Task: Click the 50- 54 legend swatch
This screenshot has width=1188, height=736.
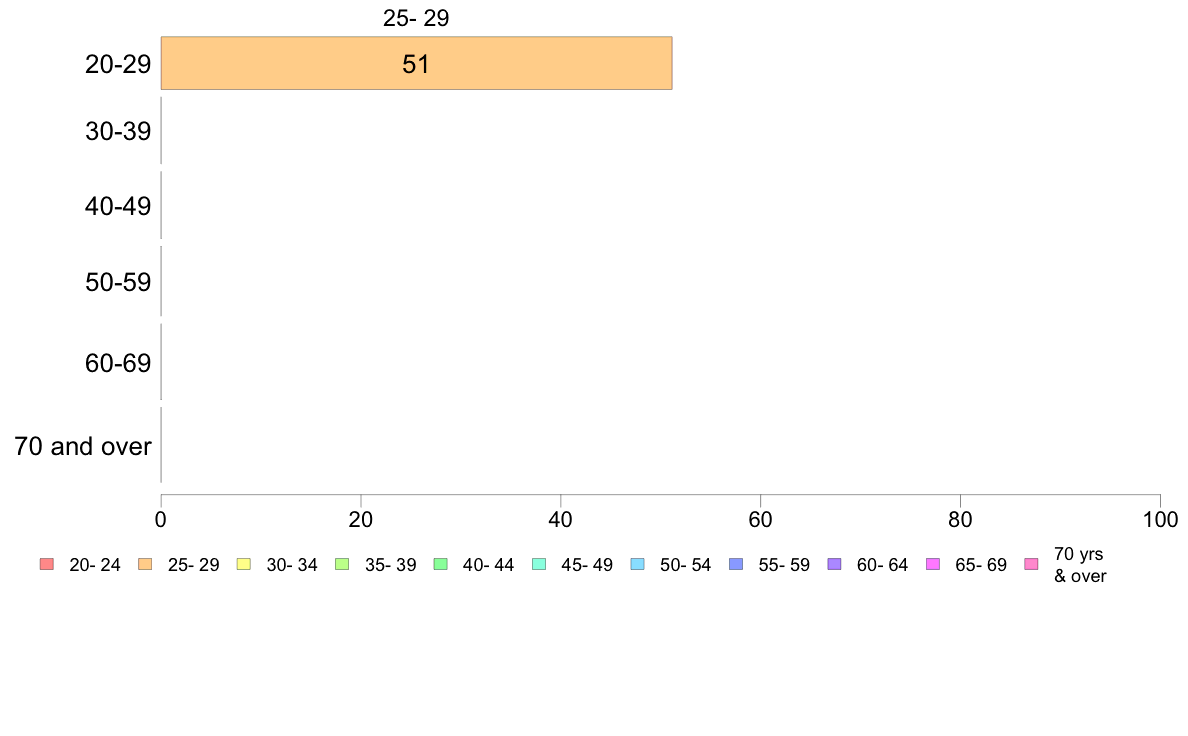Action: [x=637, y=564]
